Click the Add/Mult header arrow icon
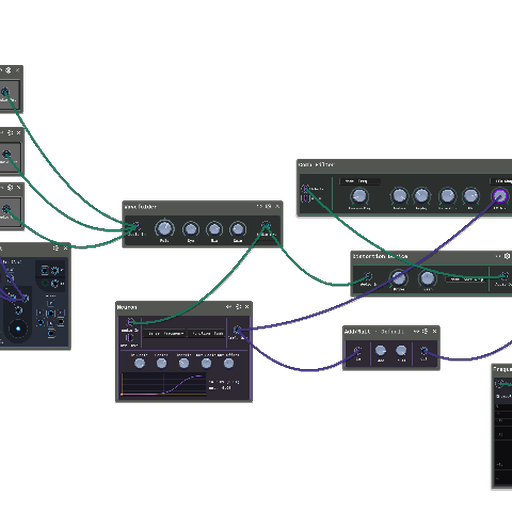Image resolution: width=512 pixels, height=512 pixels. pos(416,331)
